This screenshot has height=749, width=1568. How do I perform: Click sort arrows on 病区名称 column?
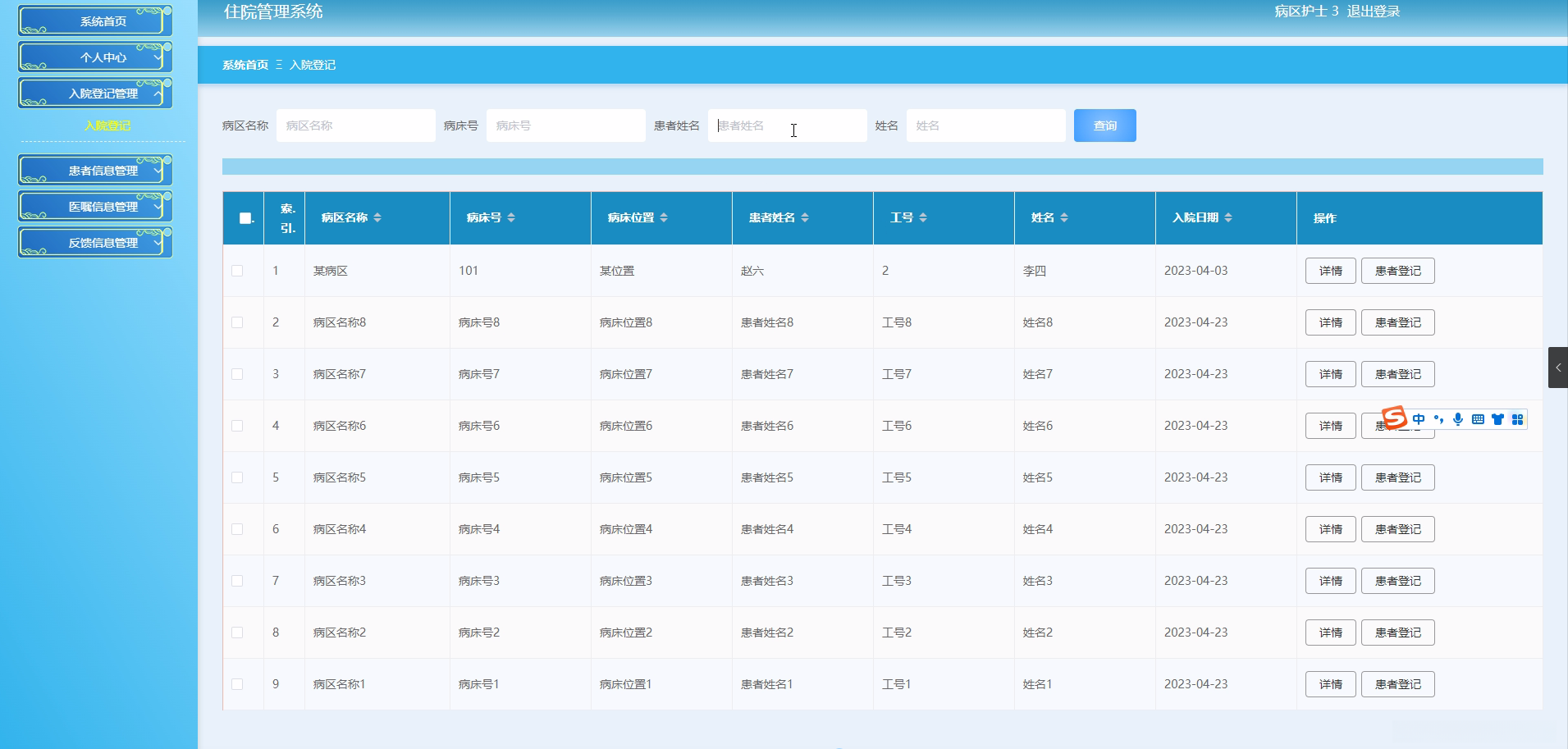point(377,217)
